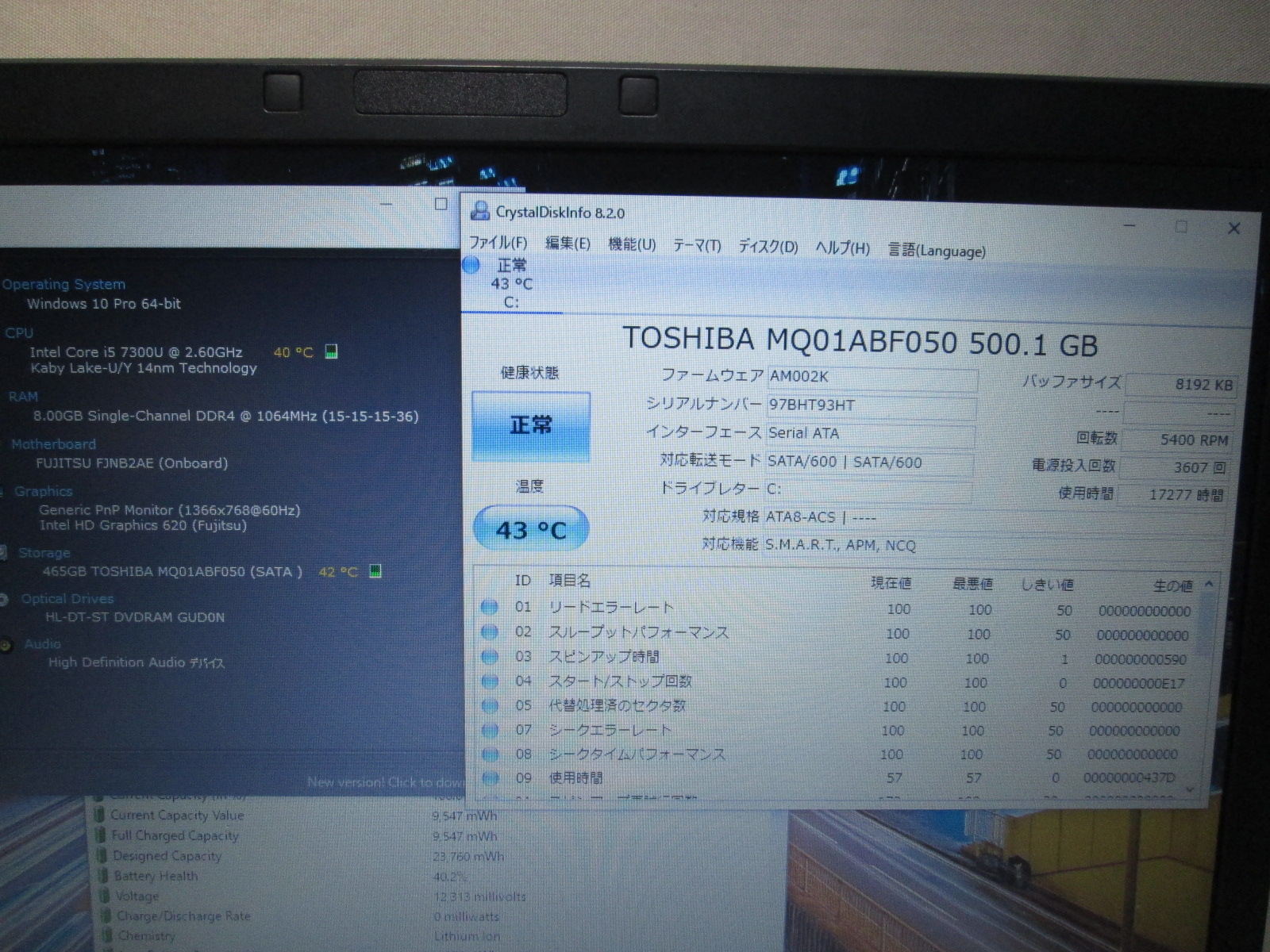The height and width of the screenshot is (952, 1270).
Task: Click the green storage temperature indicator icon
Action: tap(375, 571)
